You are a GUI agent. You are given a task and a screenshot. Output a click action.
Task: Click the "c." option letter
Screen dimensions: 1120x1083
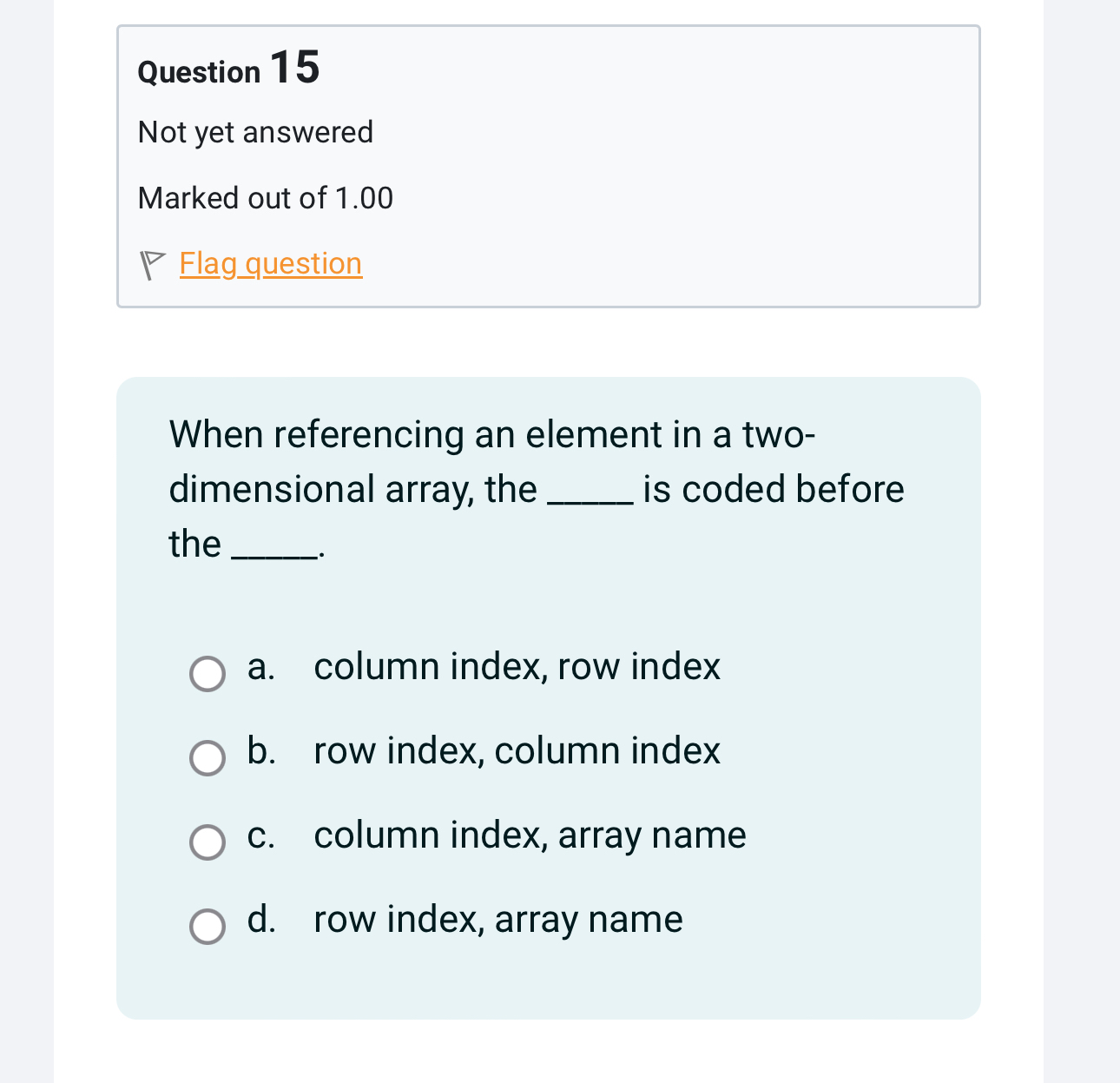click(260, 835)
